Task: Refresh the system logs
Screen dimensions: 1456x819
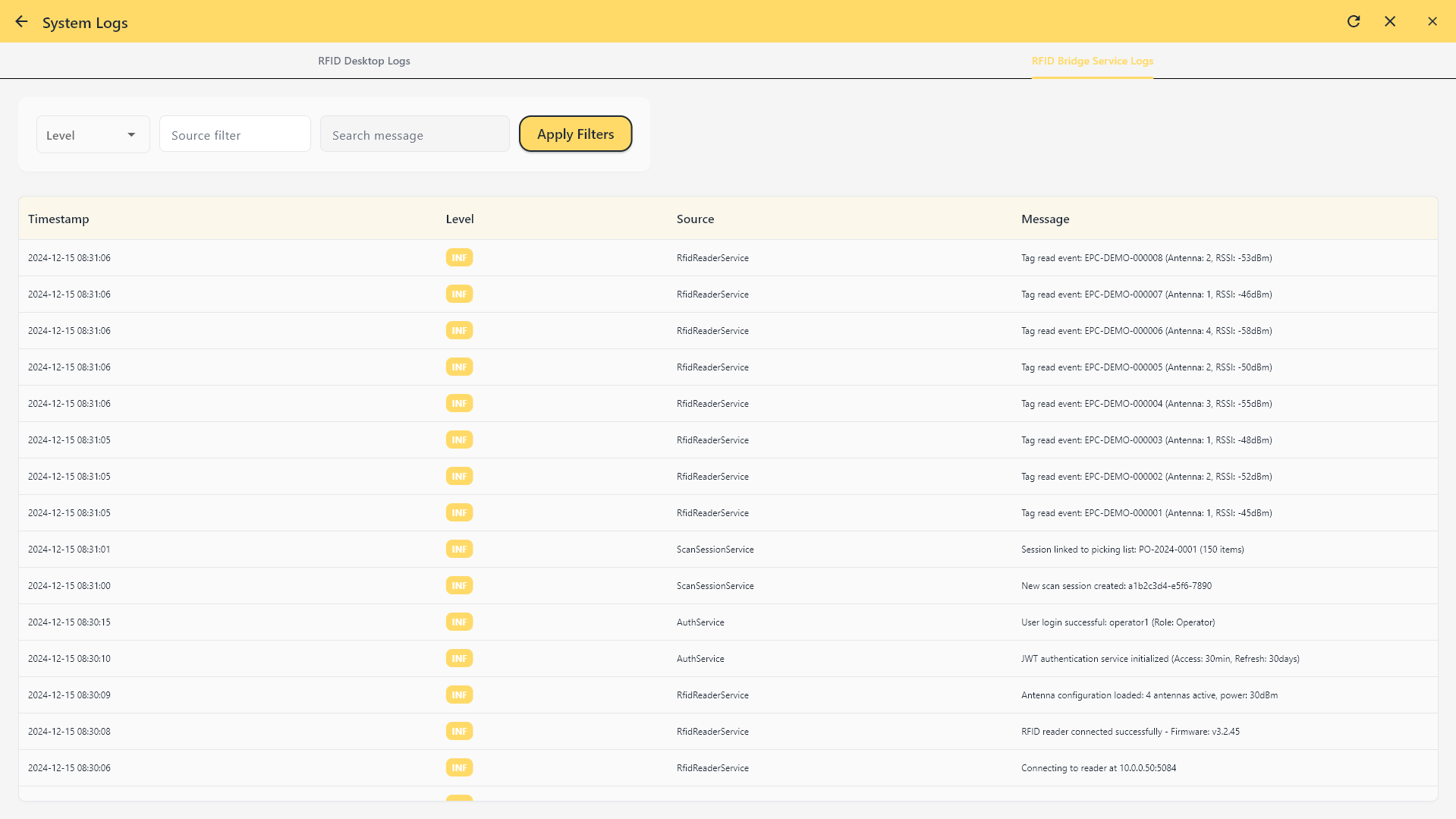Action: (1354, 22)
